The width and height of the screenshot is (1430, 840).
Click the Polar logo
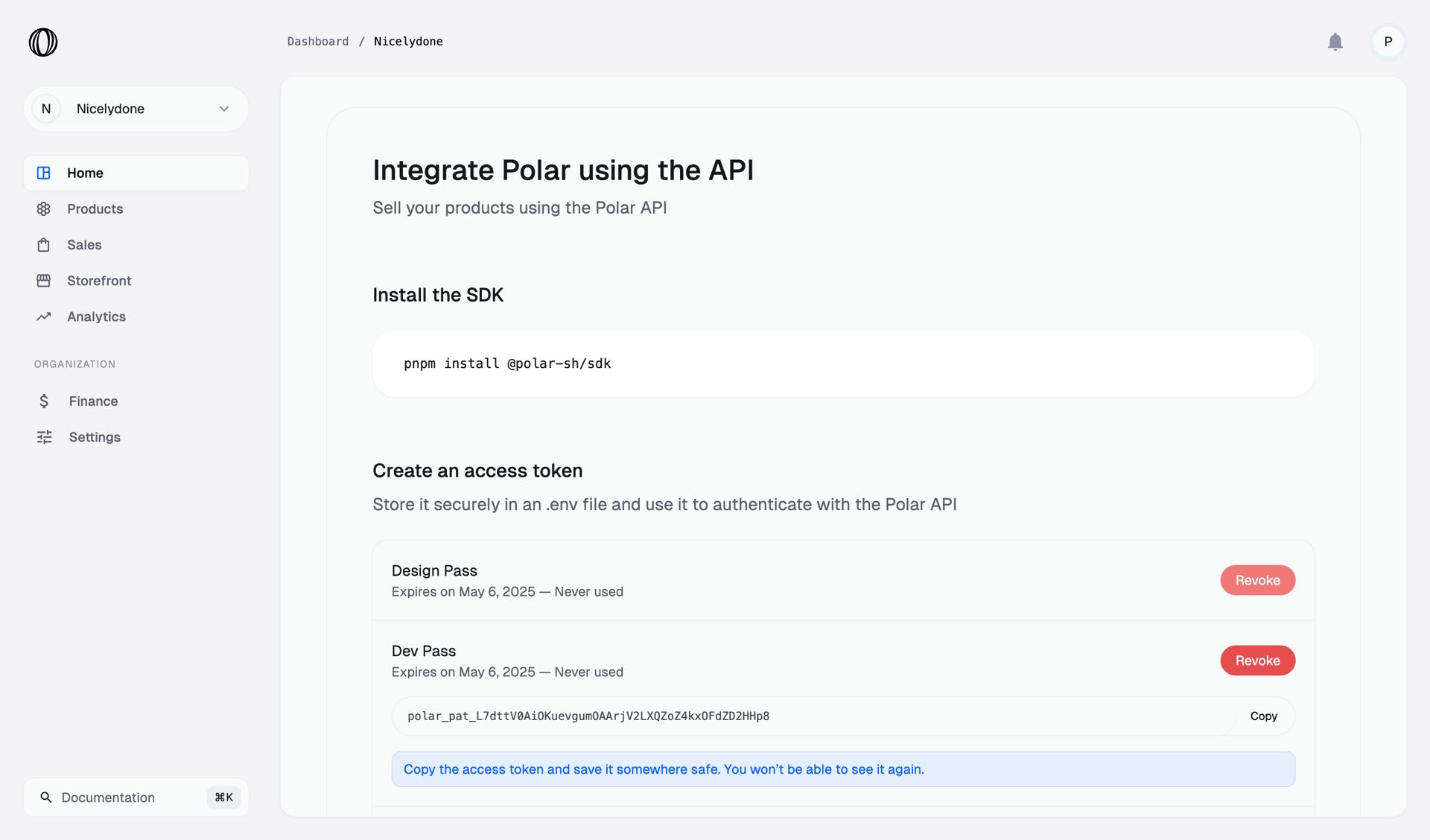(42, 42)
